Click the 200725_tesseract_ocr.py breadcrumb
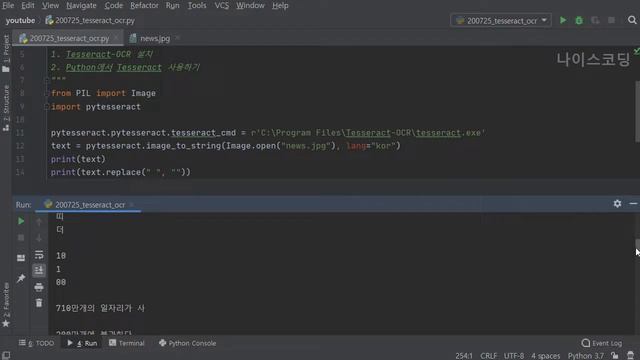Viewport: 640px width, 360px height. (90, 20)
